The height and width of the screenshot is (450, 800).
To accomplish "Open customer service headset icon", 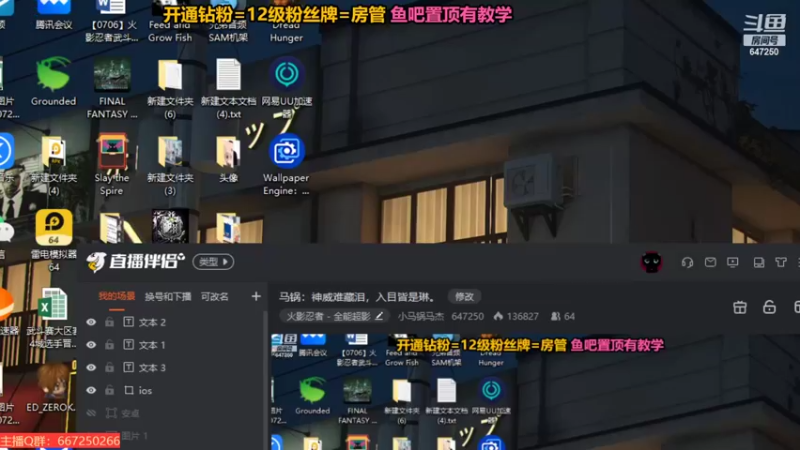I will (x=687, y=262).
